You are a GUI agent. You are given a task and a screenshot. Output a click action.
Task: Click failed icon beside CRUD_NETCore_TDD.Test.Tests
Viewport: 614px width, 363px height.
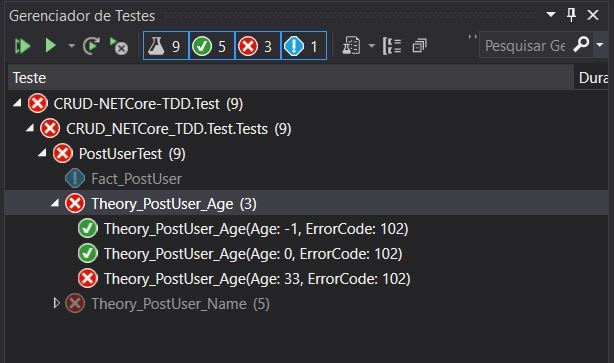(50, 129)
